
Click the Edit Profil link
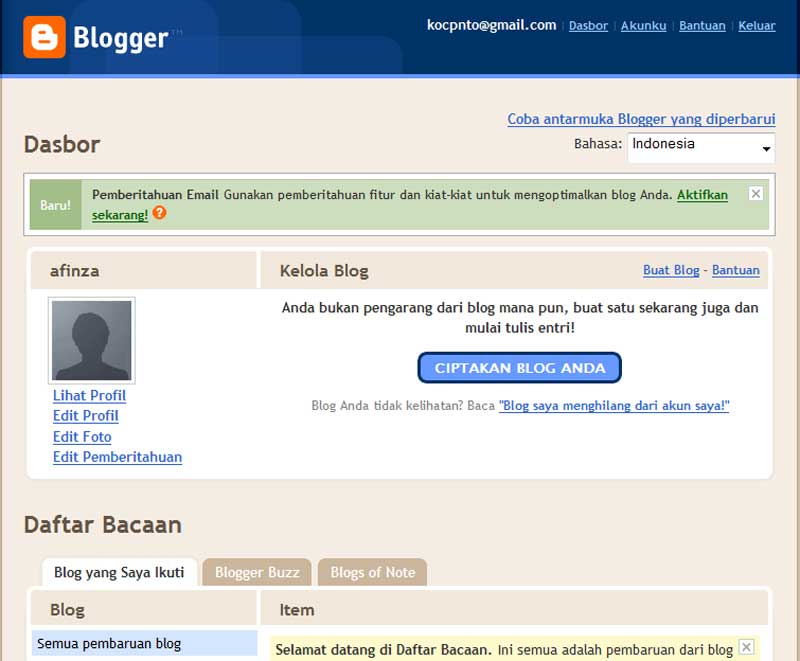click(86, 416)
